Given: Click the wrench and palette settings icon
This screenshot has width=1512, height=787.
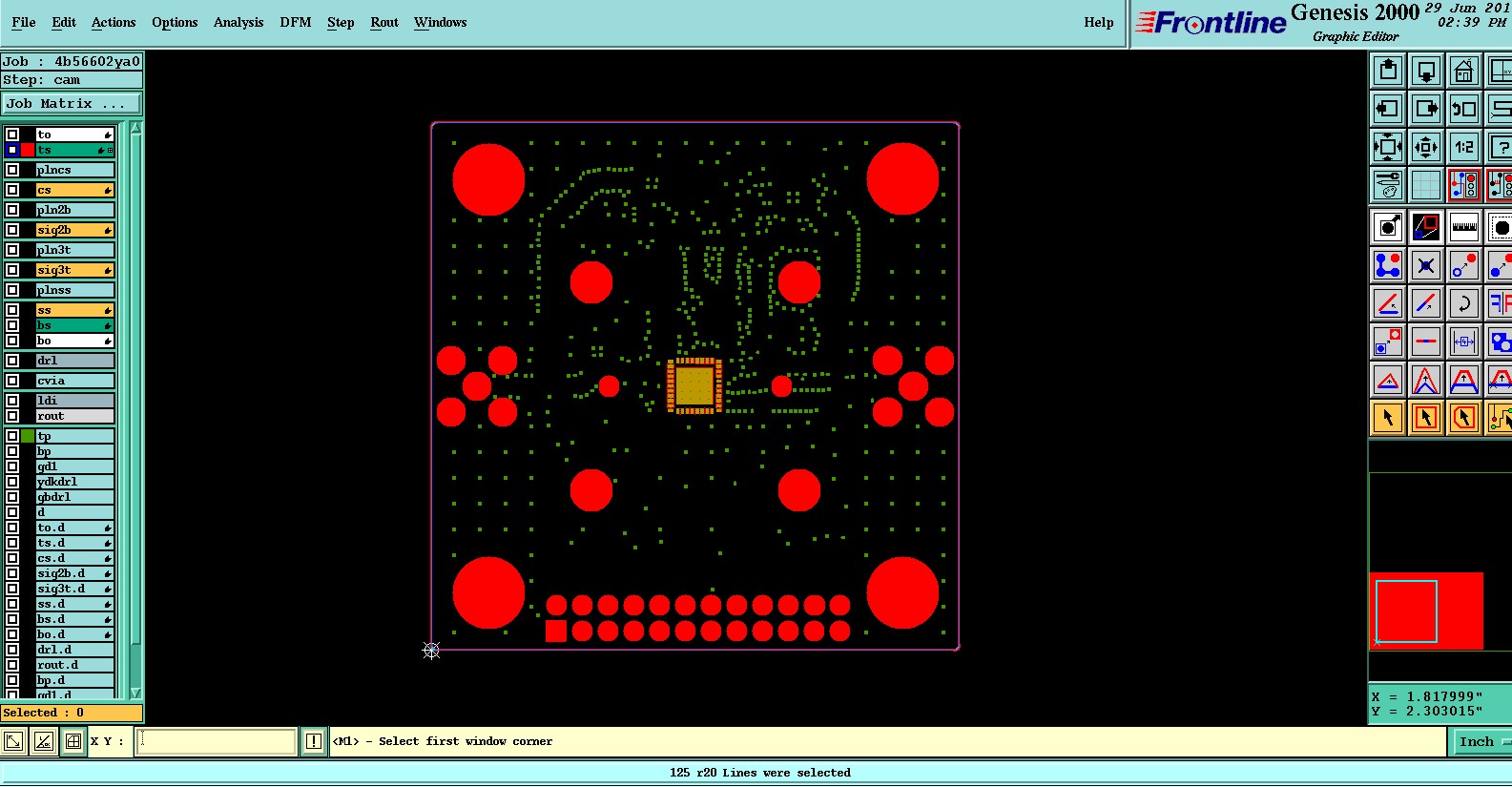Looking at the screenshot, I should 1388,185.
